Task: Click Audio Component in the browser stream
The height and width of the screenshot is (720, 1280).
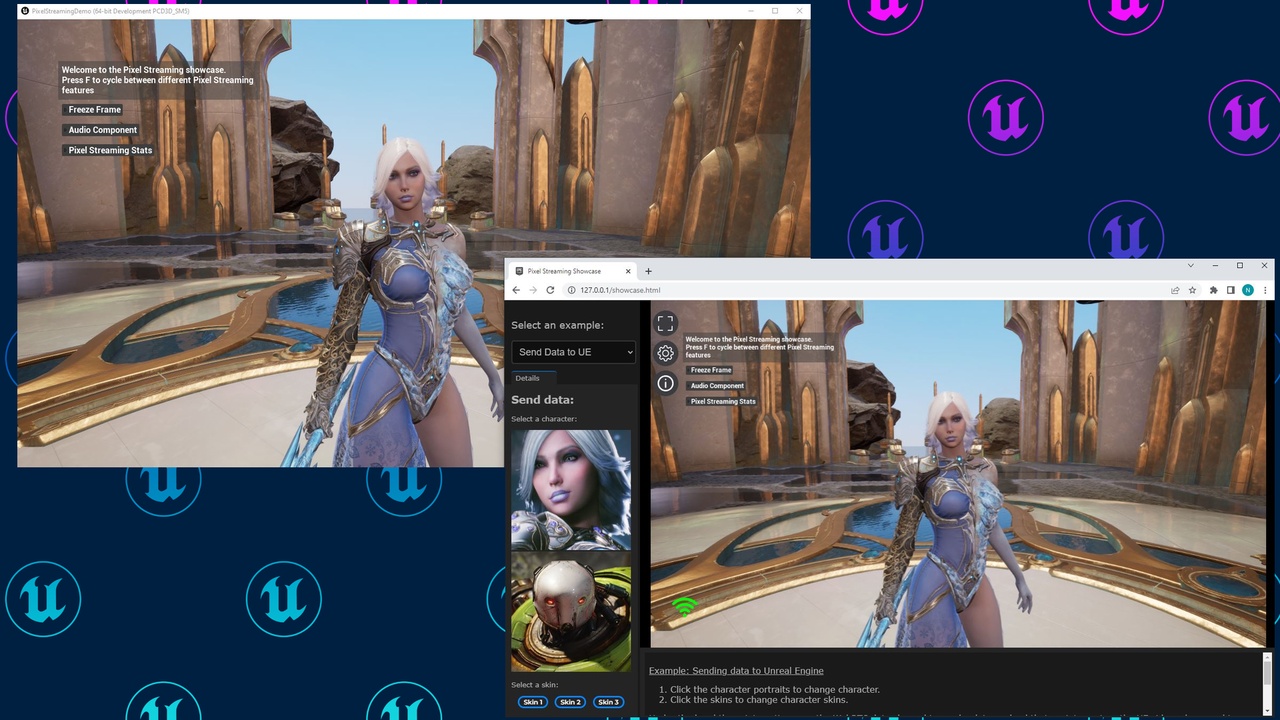Action: pyautogui.click(x=717, y=386)
